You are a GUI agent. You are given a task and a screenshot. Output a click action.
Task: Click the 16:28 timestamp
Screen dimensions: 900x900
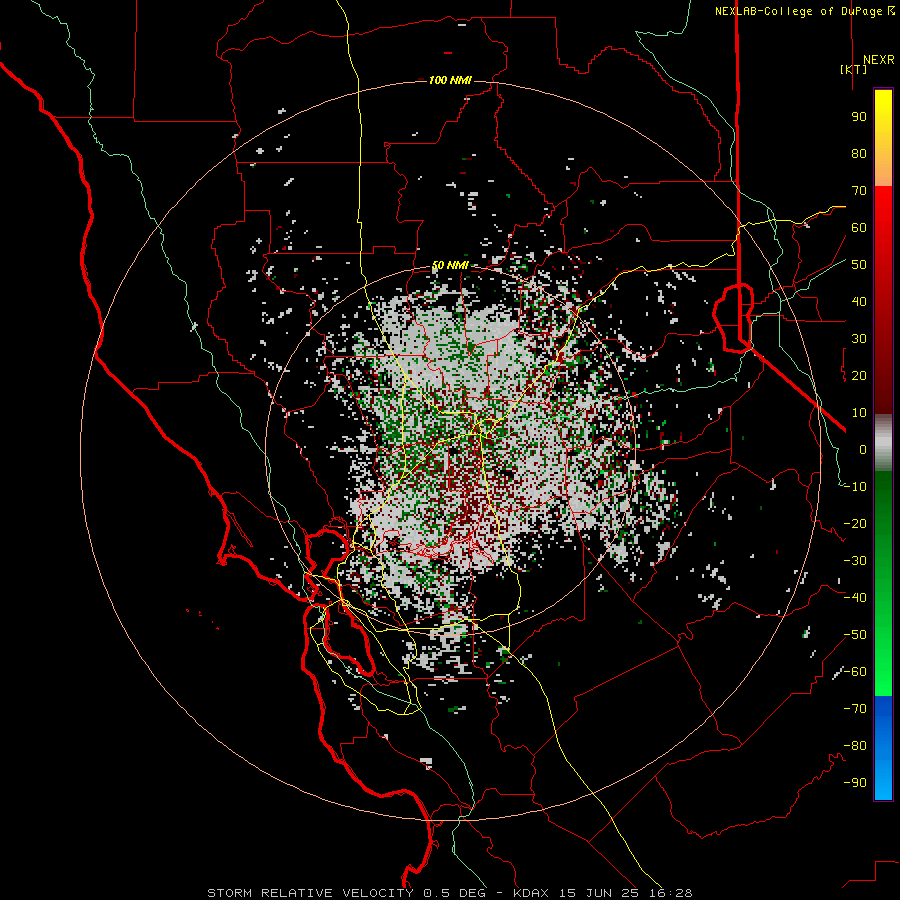click(x=670, y=893)
